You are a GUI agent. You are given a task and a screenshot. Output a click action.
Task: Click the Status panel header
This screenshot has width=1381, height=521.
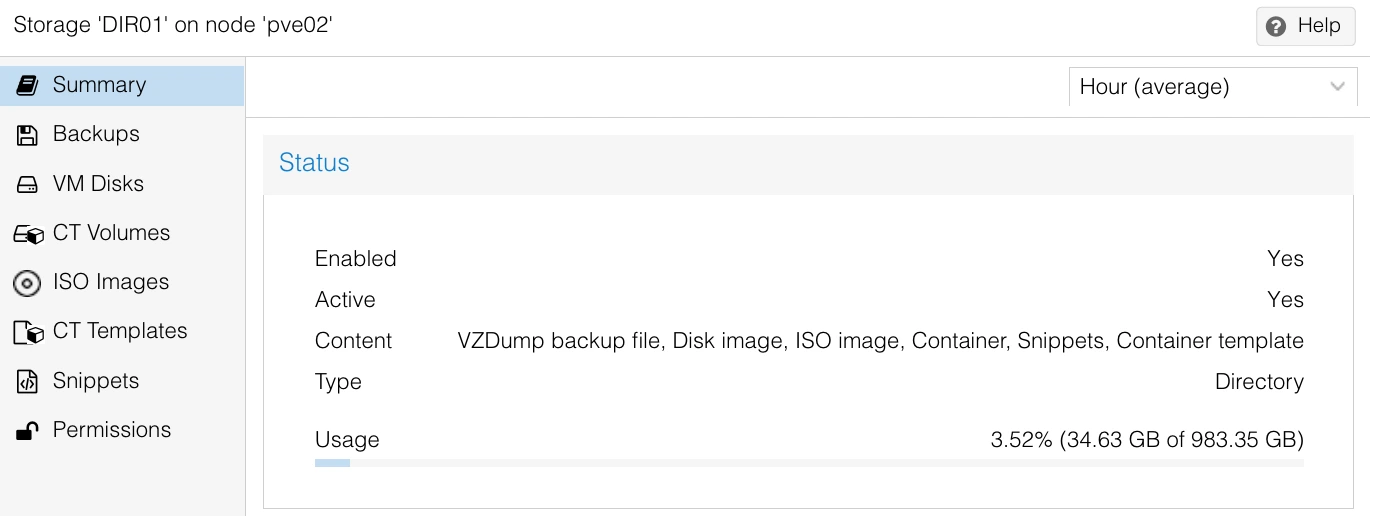[x=808, y=164]
